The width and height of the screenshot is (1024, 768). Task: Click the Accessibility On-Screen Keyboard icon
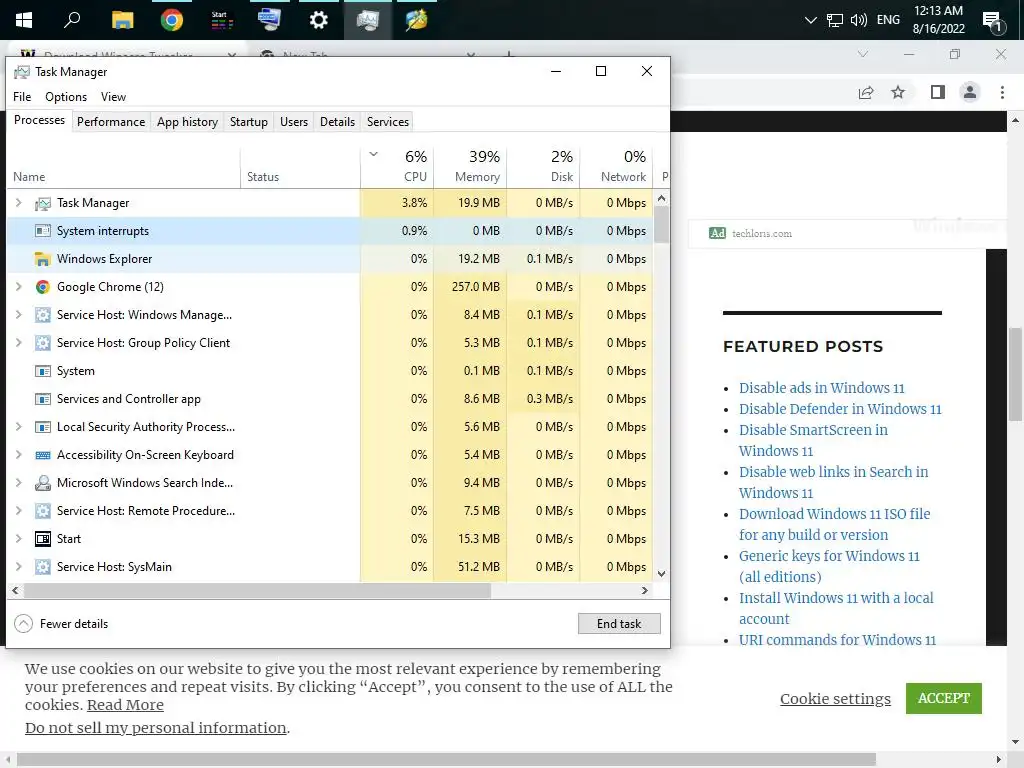tap(42, 455)
